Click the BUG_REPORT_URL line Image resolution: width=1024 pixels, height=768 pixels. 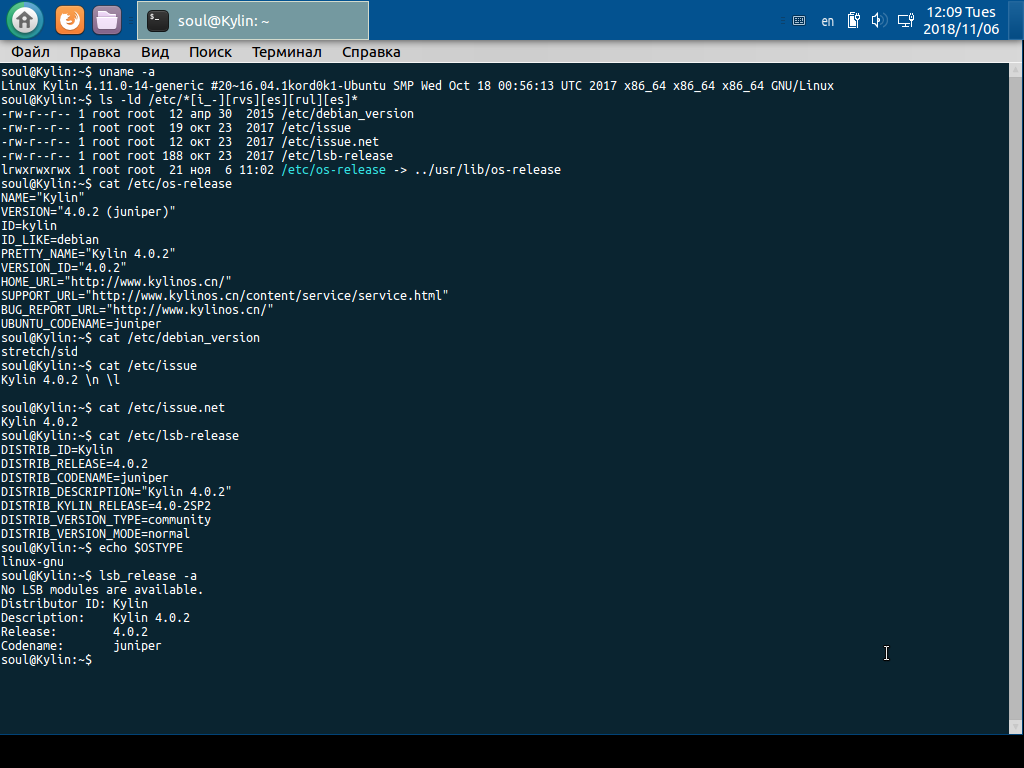[x=137, y=310]
